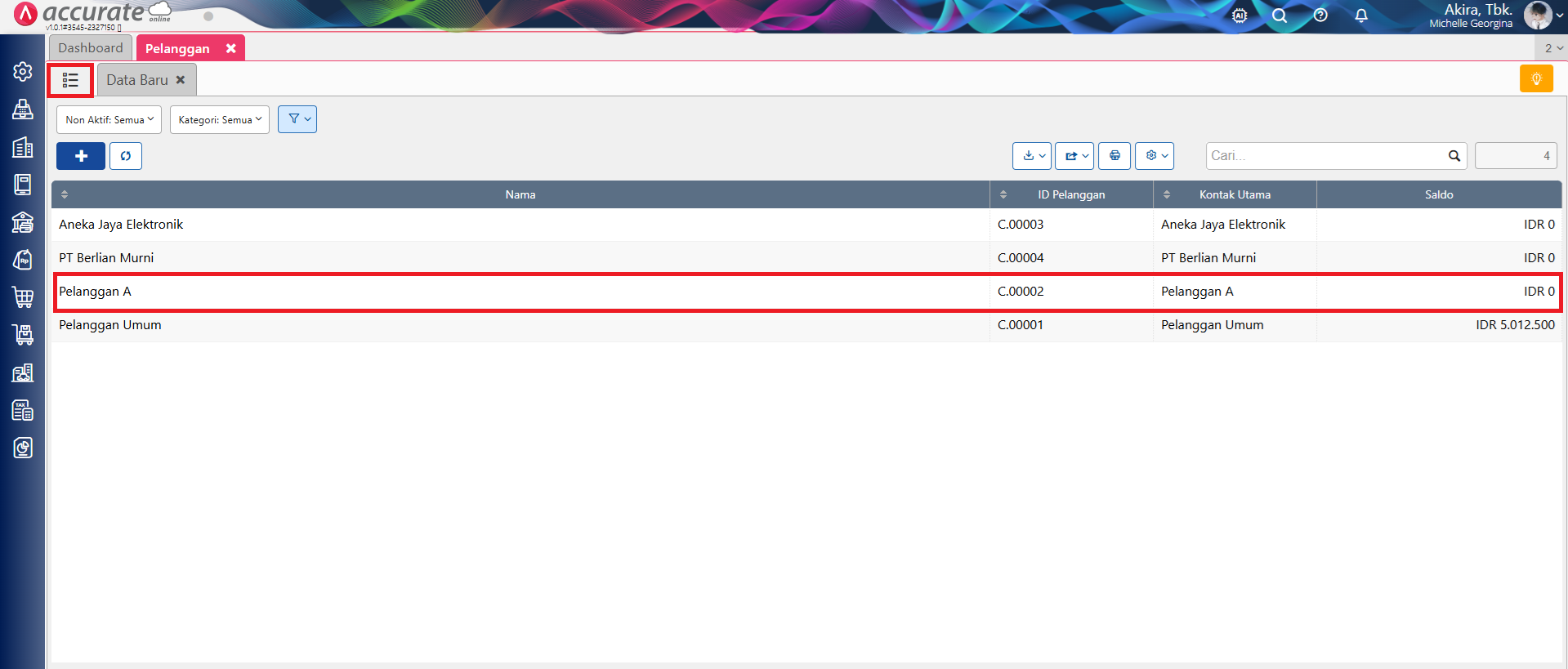Viewport: 1568px width, 669px height.
Task: Open the Pelanggan Umum customer row
Action: point(110,325)
